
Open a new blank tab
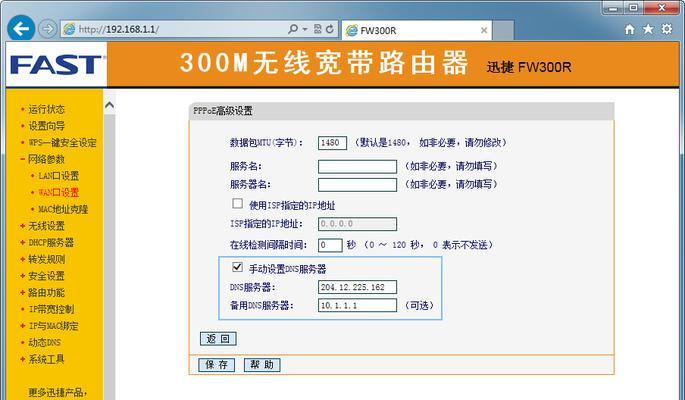coord(503,30)
